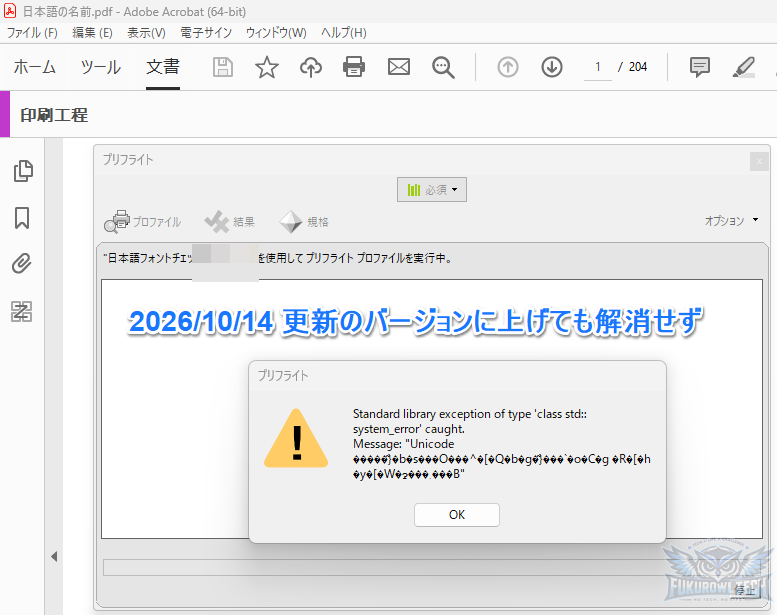This screenshot has height=615, width=777.
Task: Open the ファイル (F) menu
Action: click(32, 33)
